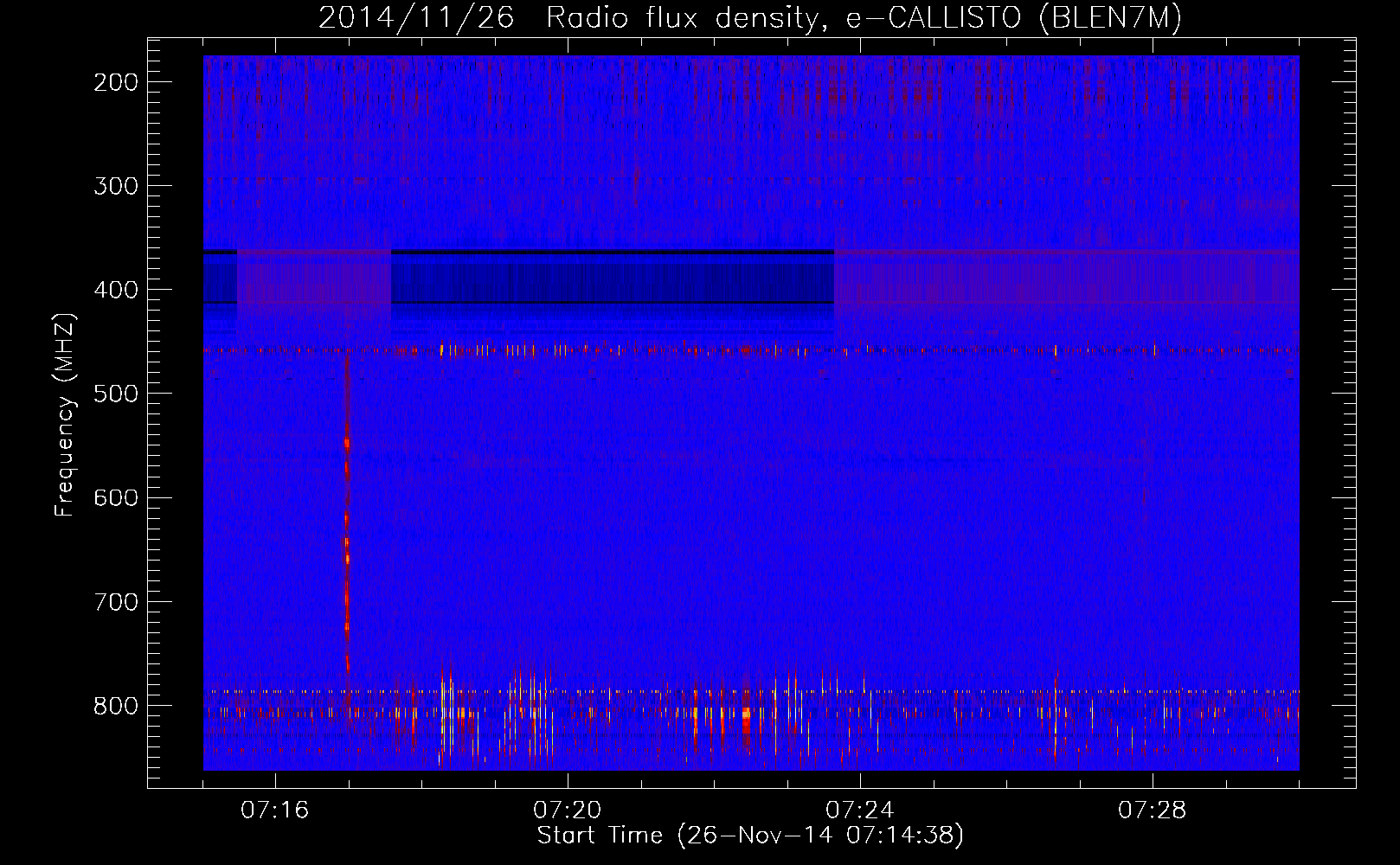Click the 07:24 time tick label
Viewport: 1400px width, 865px height.
(x=860, y=811)
